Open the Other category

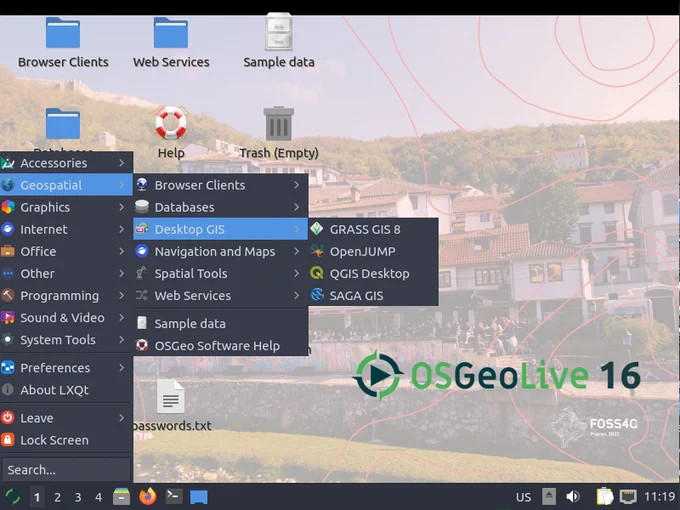[x=66, y=273]
